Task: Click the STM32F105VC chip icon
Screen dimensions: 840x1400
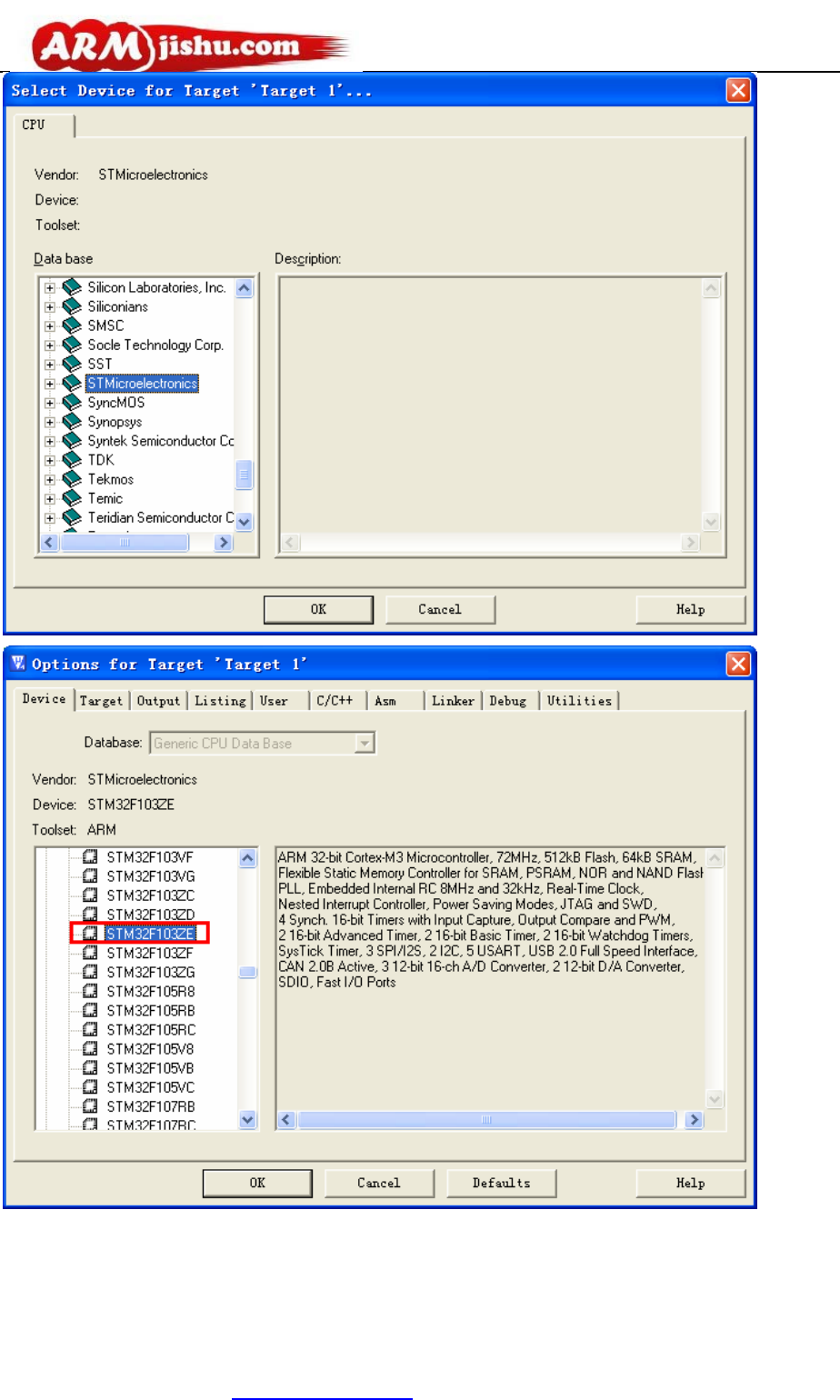Action: tap(90, 1086)
